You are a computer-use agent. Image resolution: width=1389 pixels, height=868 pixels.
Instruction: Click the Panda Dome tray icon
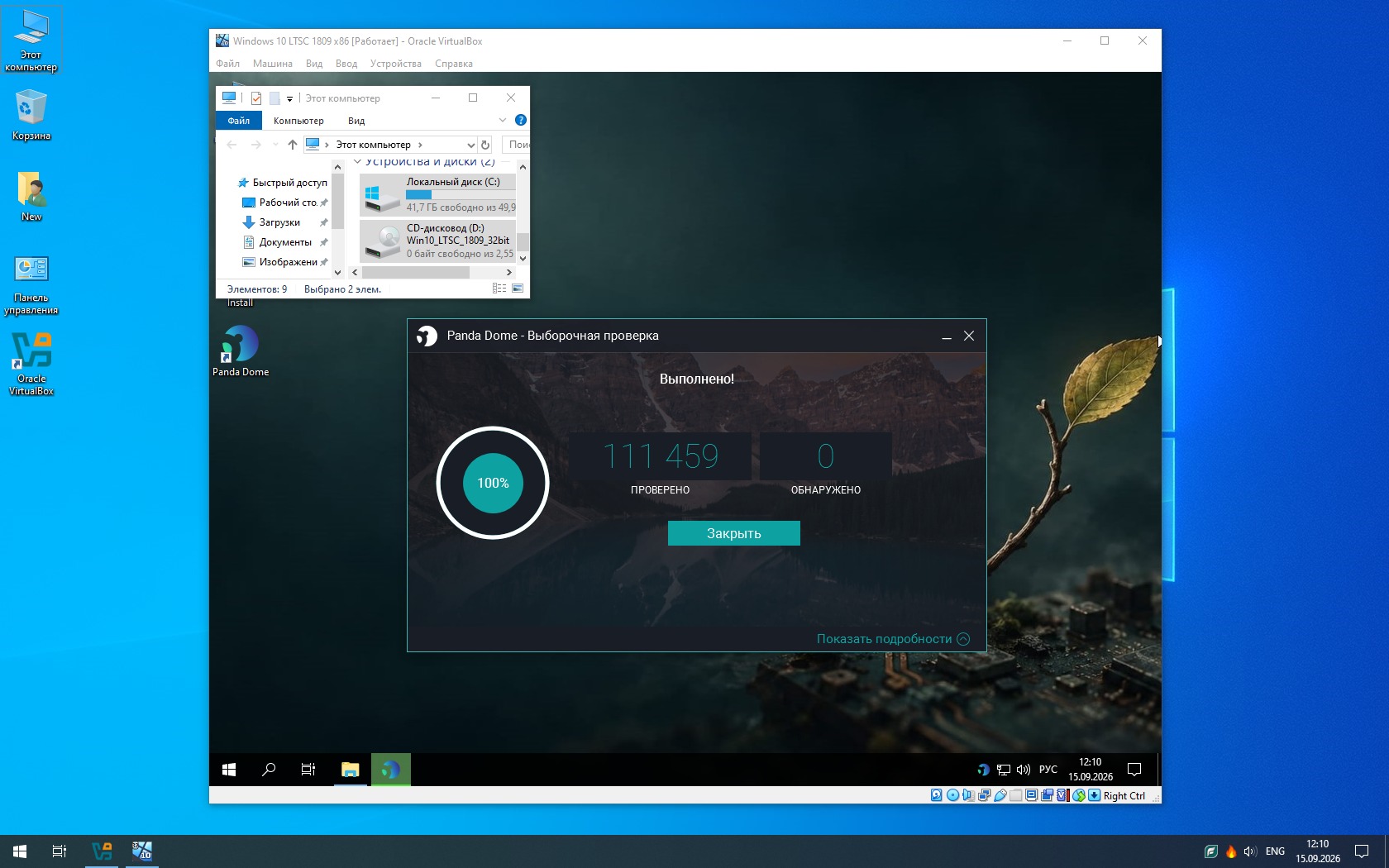click(x=983, y=770)
